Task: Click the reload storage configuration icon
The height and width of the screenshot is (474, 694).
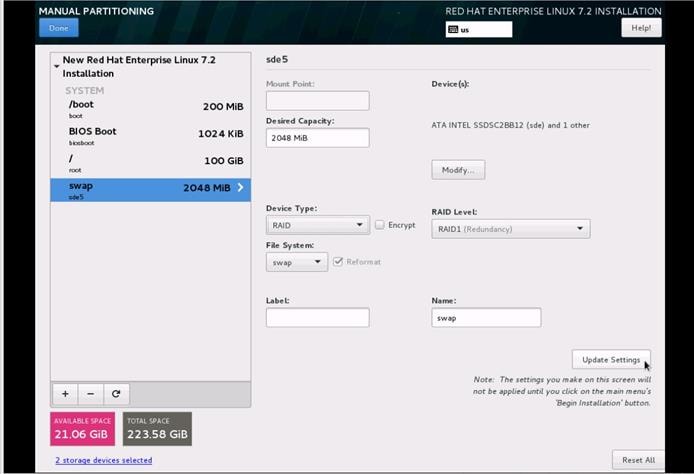Action: coord(116,394)
